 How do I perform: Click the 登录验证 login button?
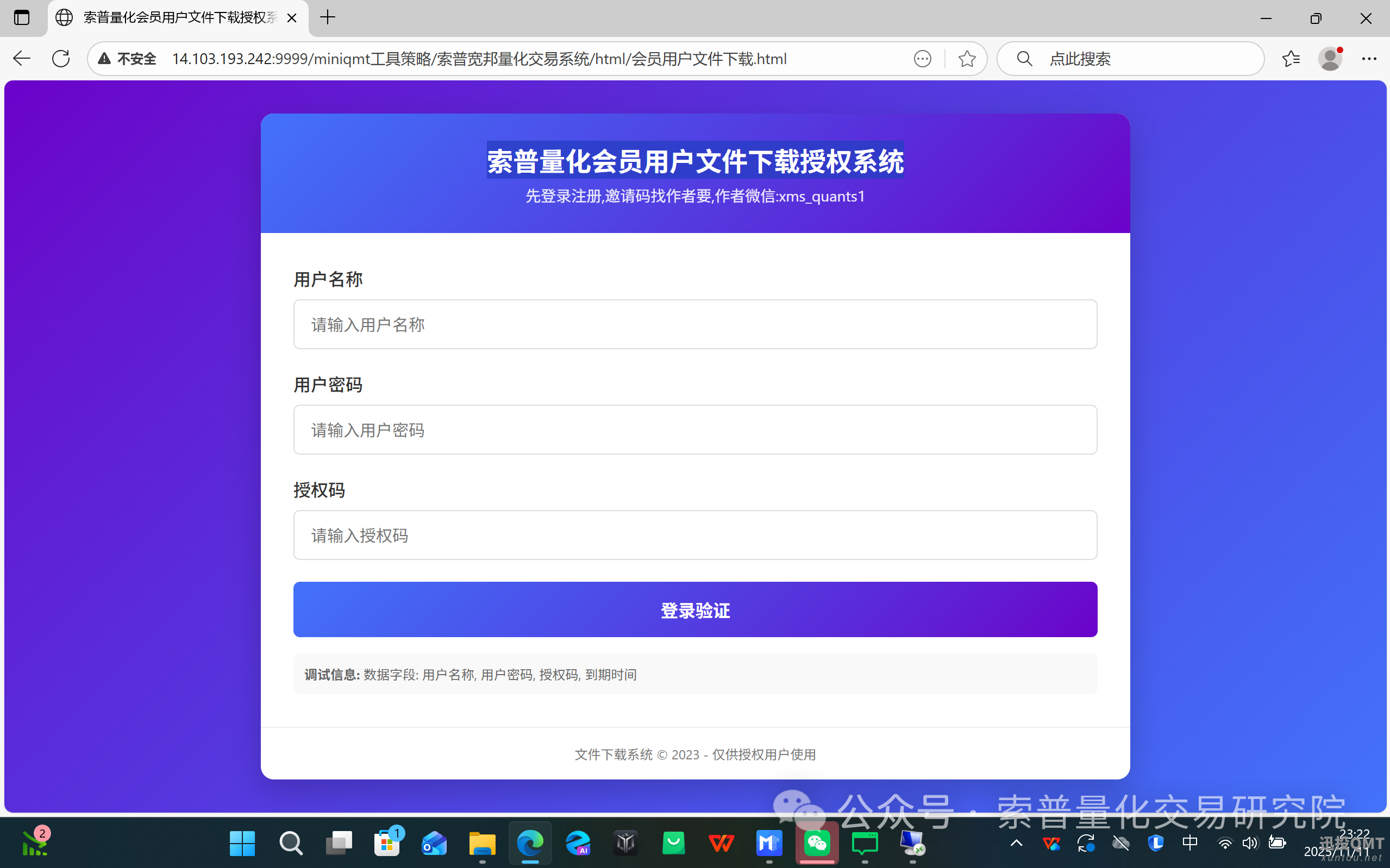pos(694,609)
